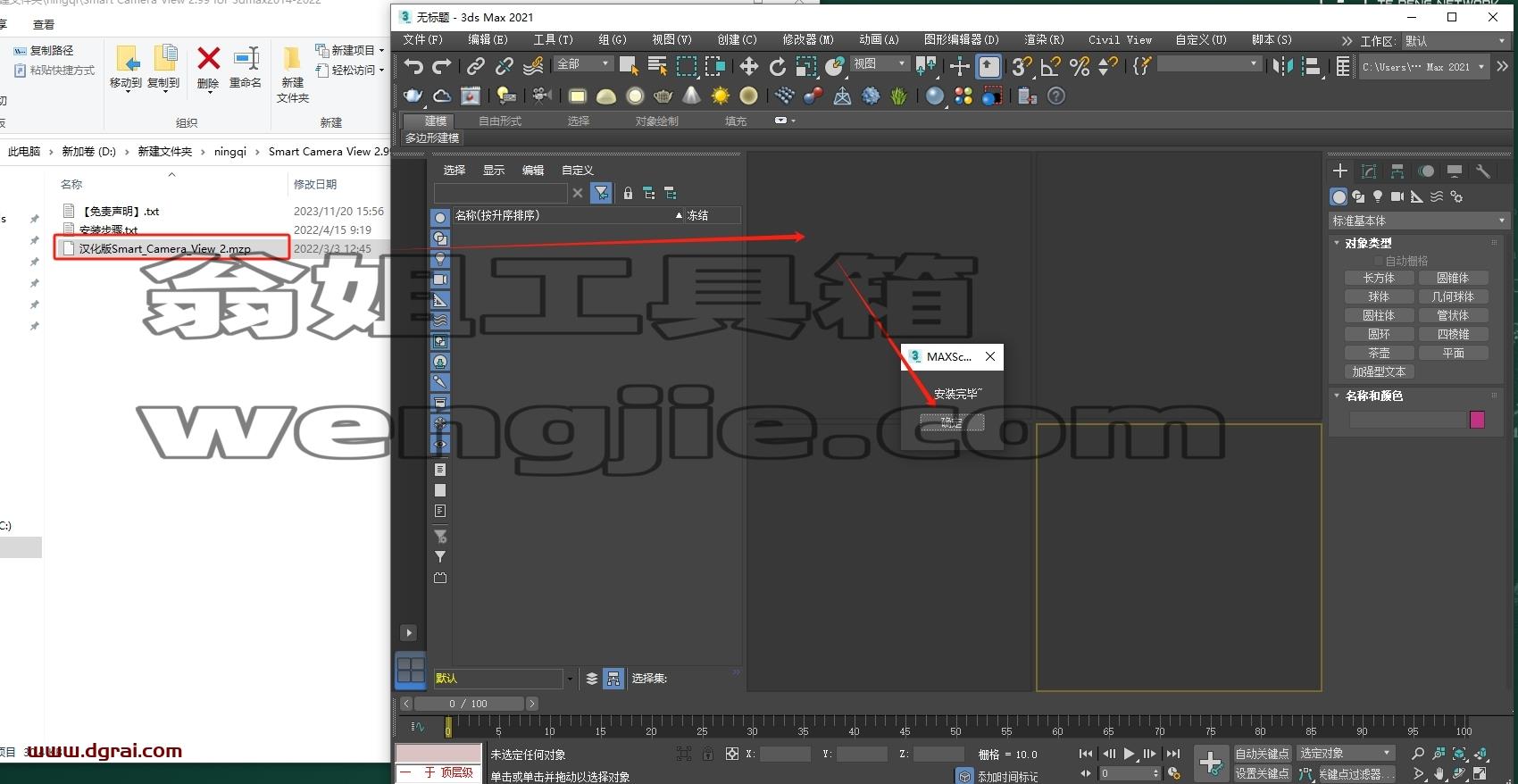Viewport: 1518px width, 784px height.
Task: Open the named selection sets dropdown
Action: pyautogui.click(x=1208, y=63)
